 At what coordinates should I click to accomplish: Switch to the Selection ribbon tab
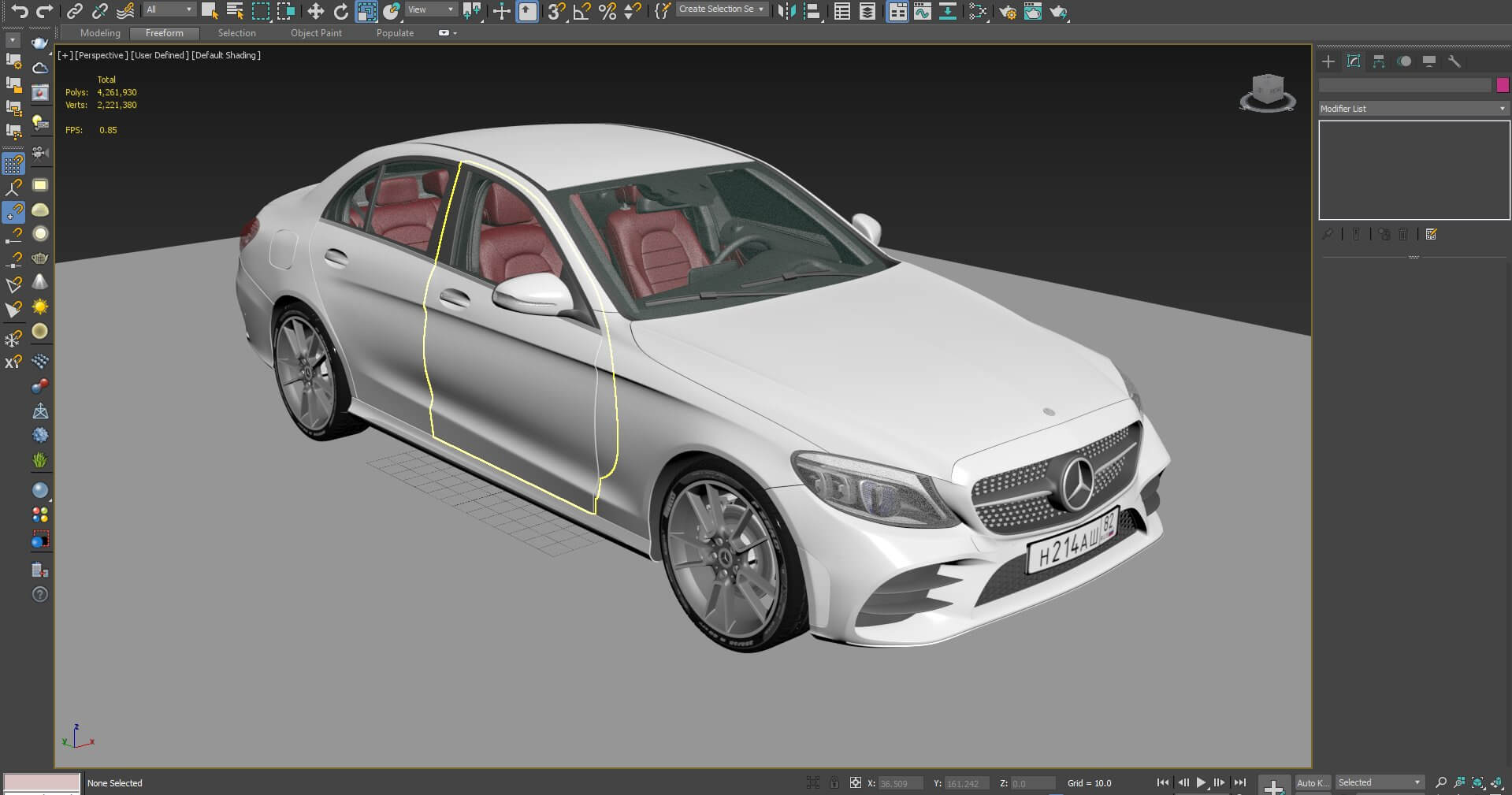click(x=237, y=33)
